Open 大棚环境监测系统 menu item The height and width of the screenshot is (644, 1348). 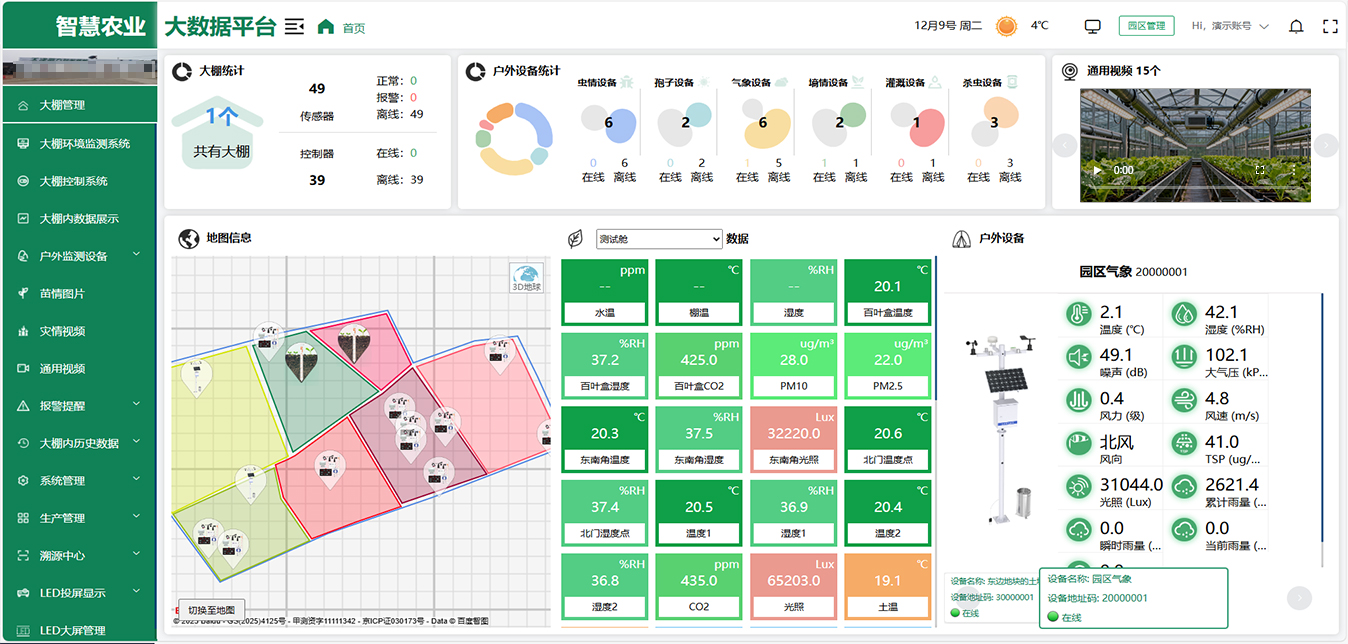point(84,144)
